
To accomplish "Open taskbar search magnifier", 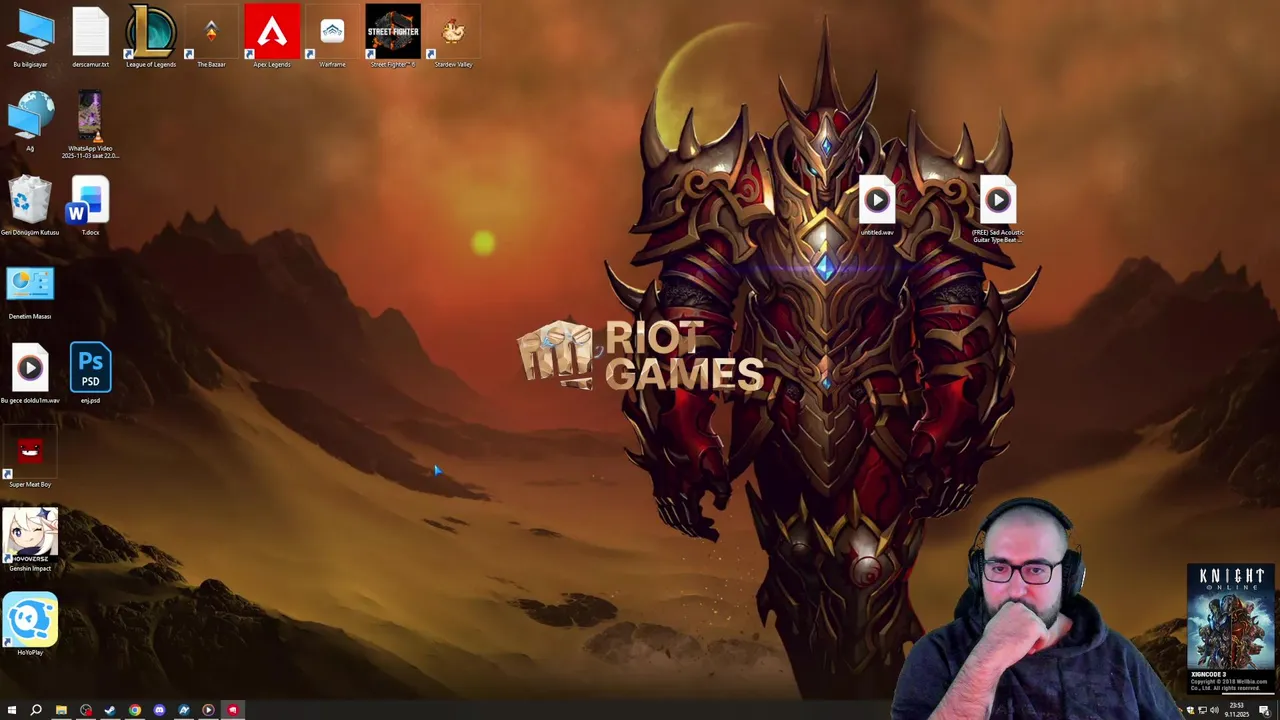I will (36, 710).
